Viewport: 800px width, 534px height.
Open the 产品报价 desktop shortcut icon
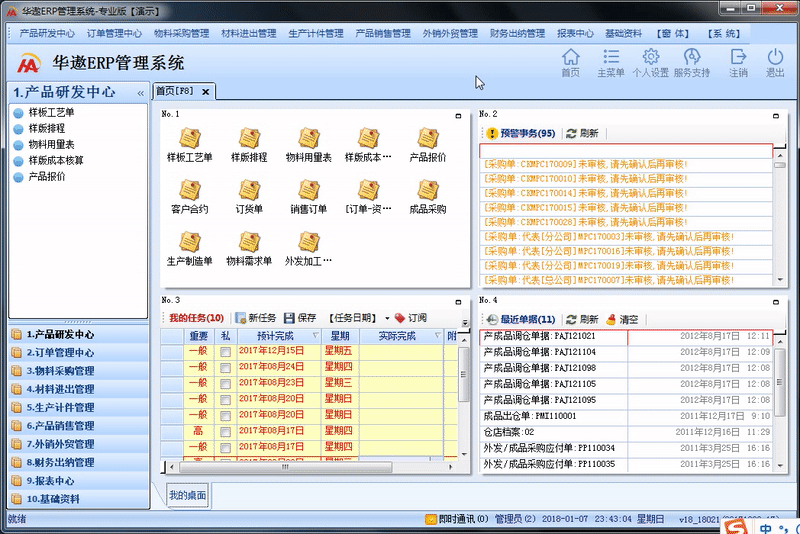(x=428, y=145)
